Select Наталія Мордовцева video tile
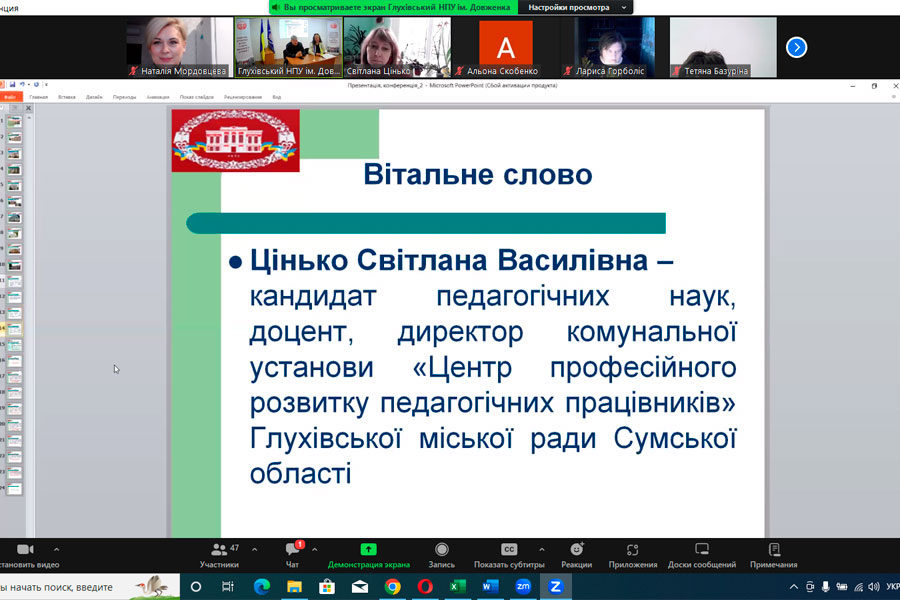 [x=179, y=47]
